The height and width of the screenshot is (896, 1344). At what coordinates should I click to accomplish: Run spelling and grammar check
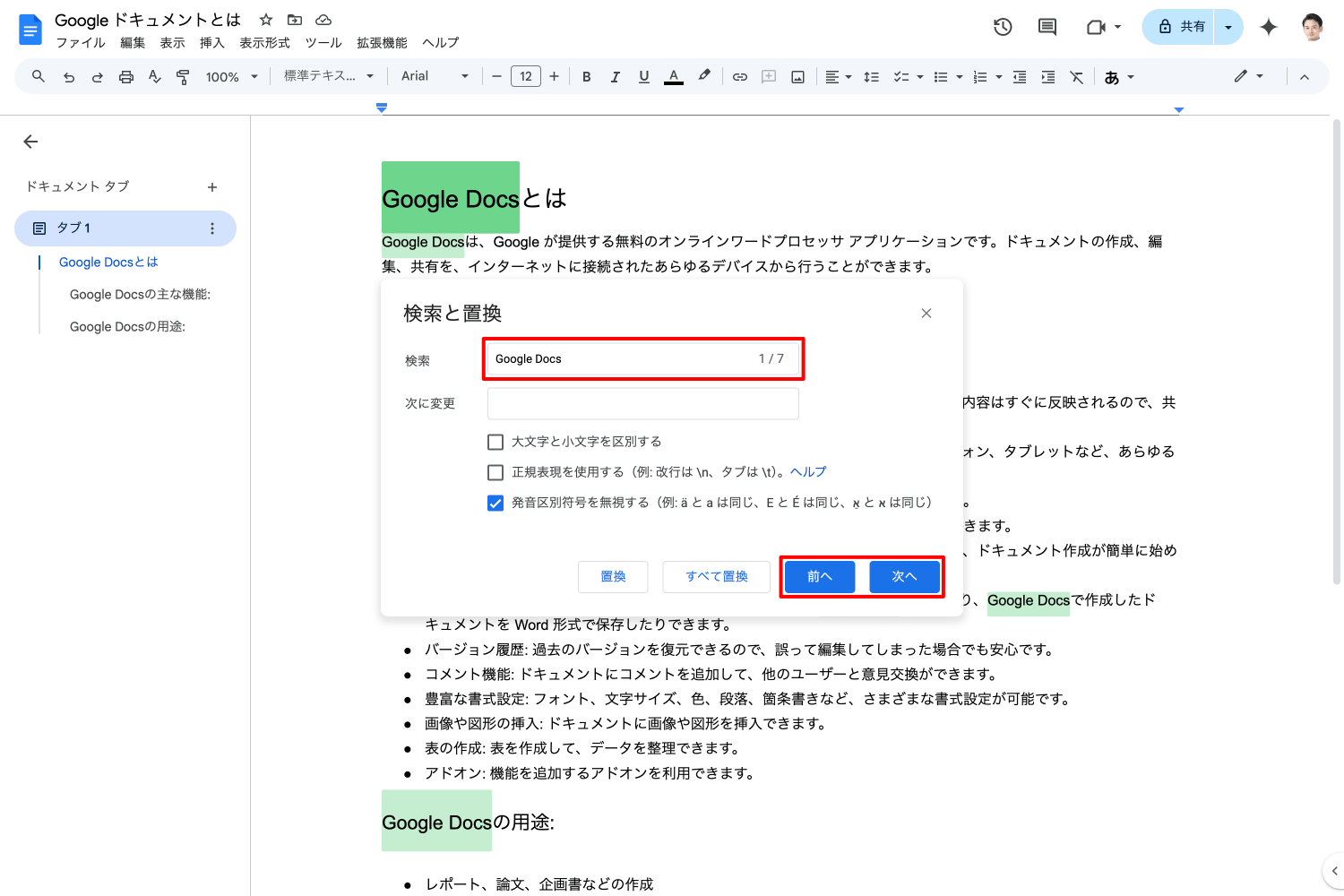coord(155,77)
